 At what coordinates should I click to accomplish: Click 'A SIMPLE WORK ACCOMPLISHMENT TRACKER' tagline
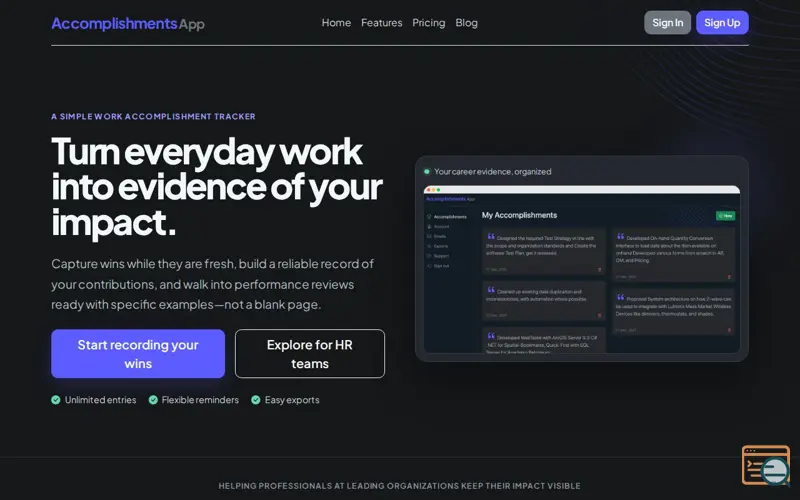(153, 116)
